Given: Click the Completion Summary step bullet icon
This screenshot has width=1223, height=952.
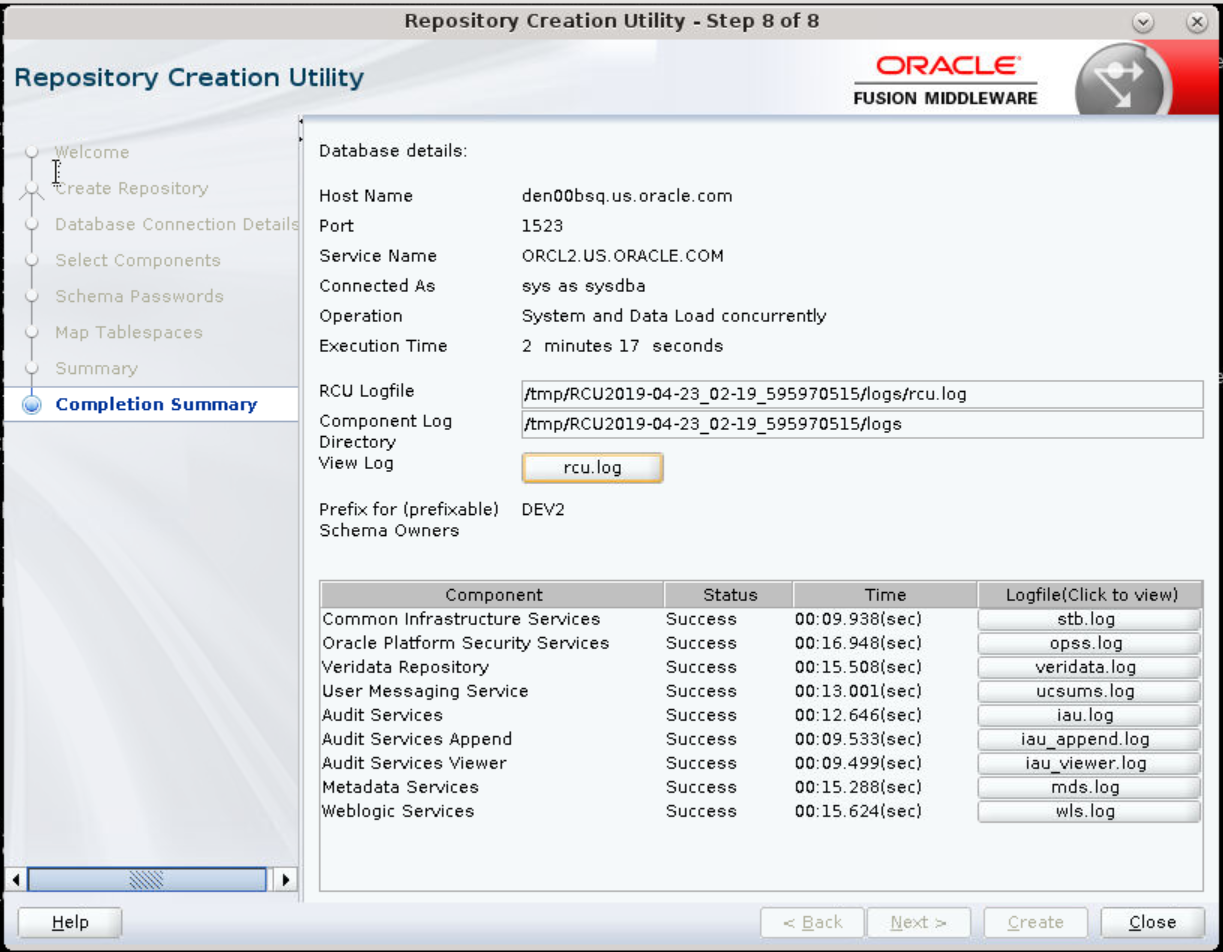Looking at the screenshot, I should pyautogui.click(x=32, y=405).
